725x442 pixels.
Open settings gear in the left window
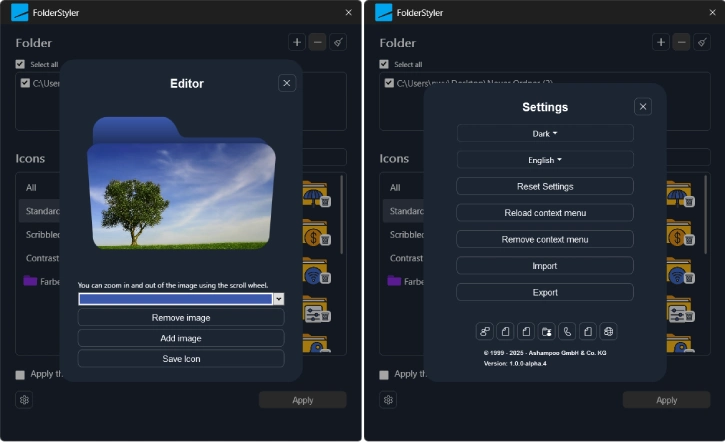24,399
